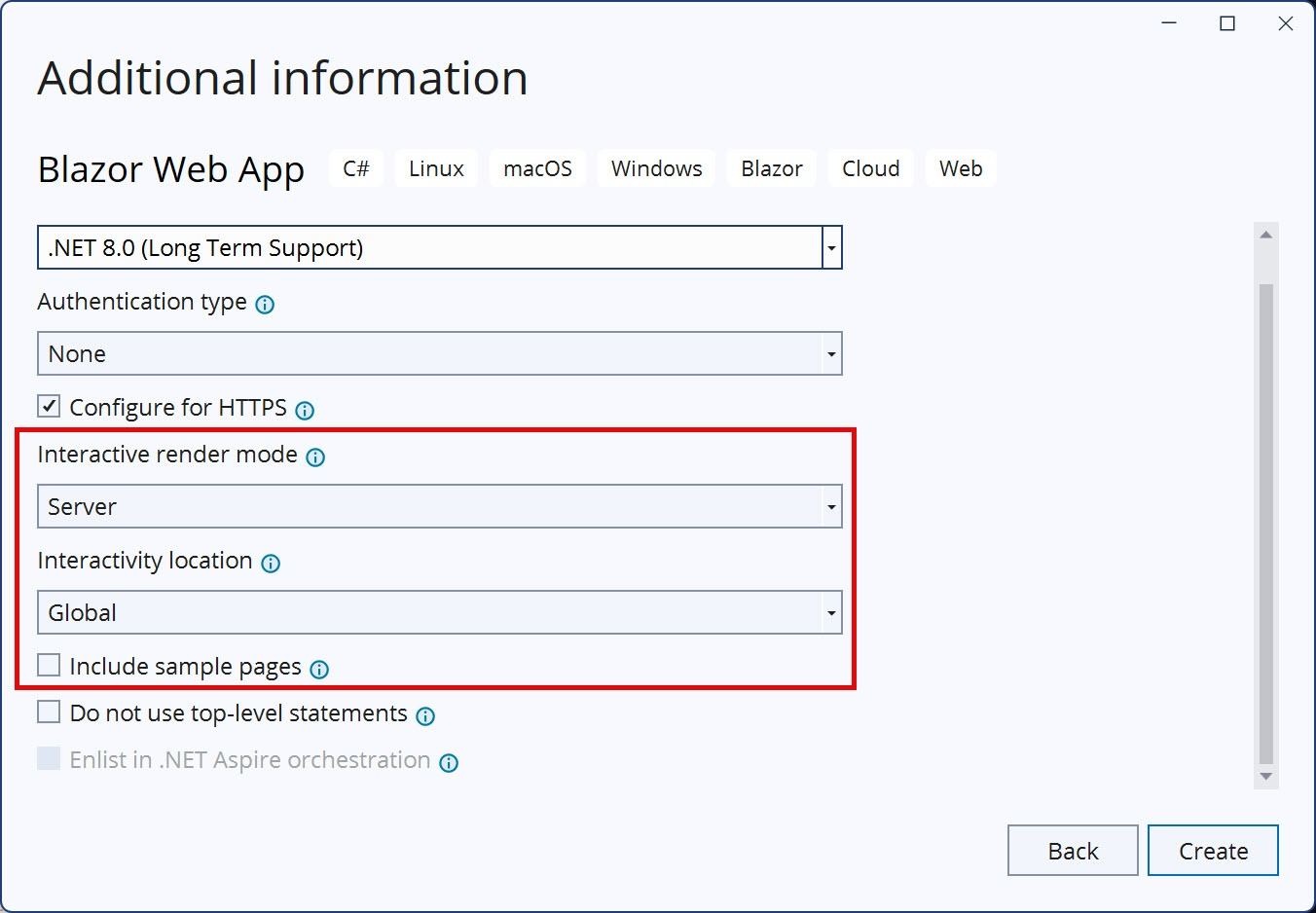Screen dimensions: 1316x913
Task: Check Do not use top-level statements
Action: (x=49, y=712)
